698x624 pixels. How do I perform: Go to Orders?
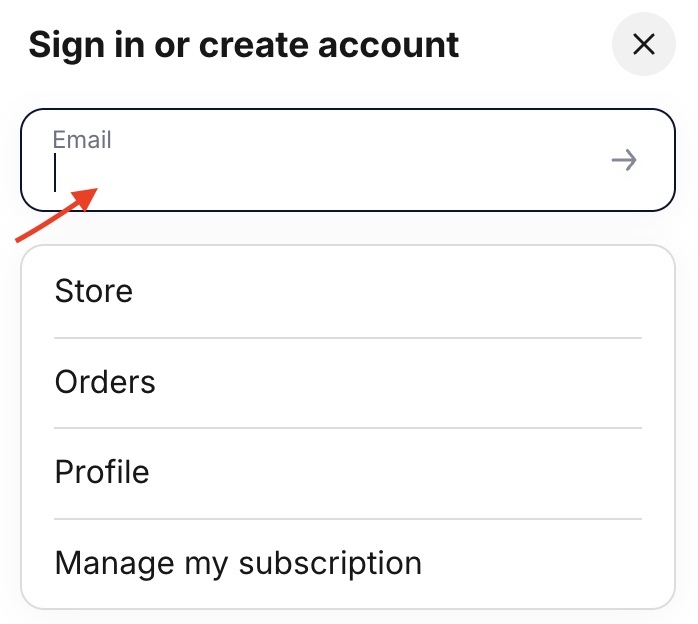click(348, 382)
